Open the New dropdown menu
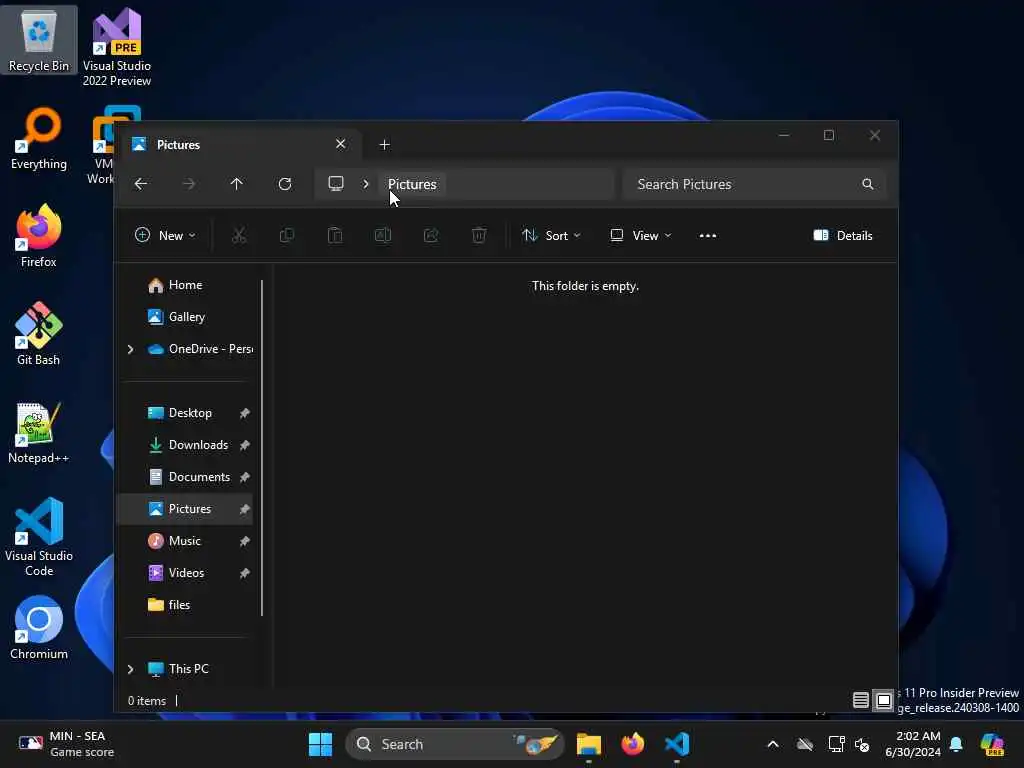Image resolution: width=1024 pixels, height=768 pixels. tap(165, 236)
